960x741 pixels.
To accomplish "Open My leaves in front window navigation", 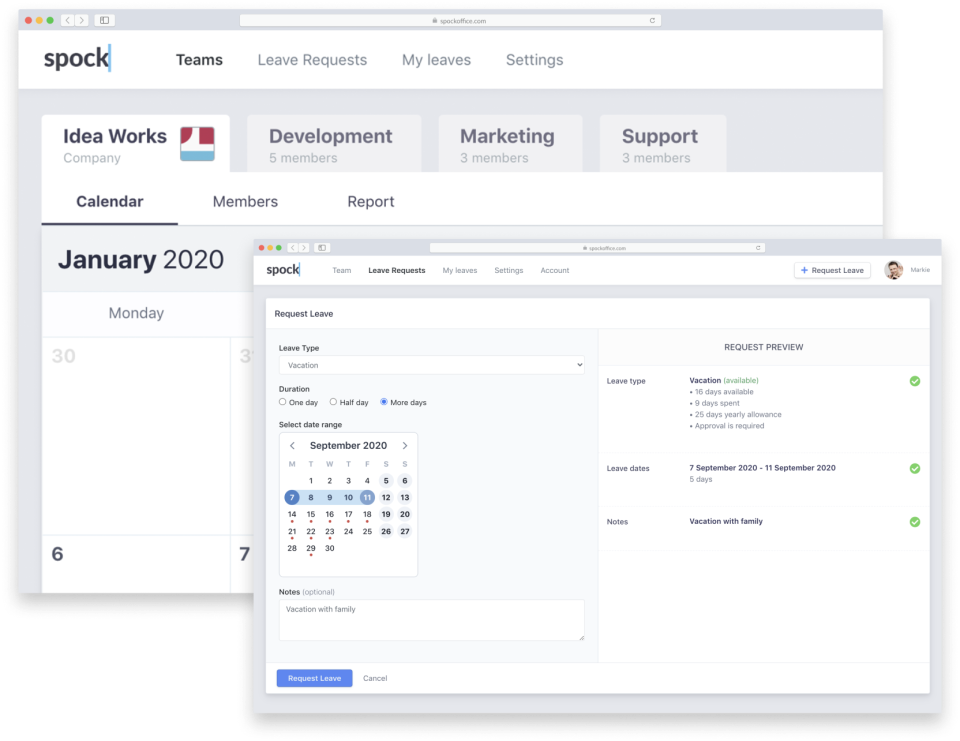I will [460, 270].
